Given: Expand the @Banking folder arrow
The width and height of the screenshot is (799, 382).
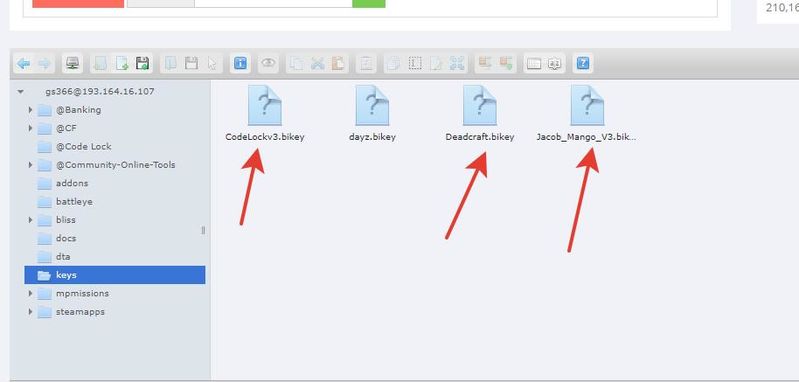Looking at the screenshot, I should click(x=30, y=110).
